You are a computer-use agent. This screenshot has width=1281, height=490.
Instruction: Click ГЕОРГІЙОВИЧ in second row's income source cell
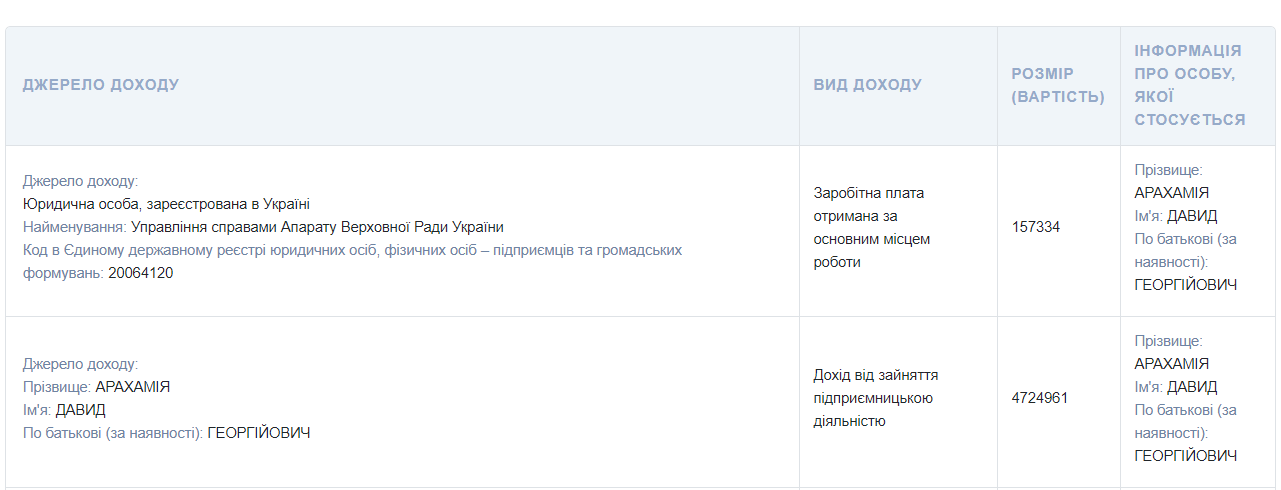(258, 433)
